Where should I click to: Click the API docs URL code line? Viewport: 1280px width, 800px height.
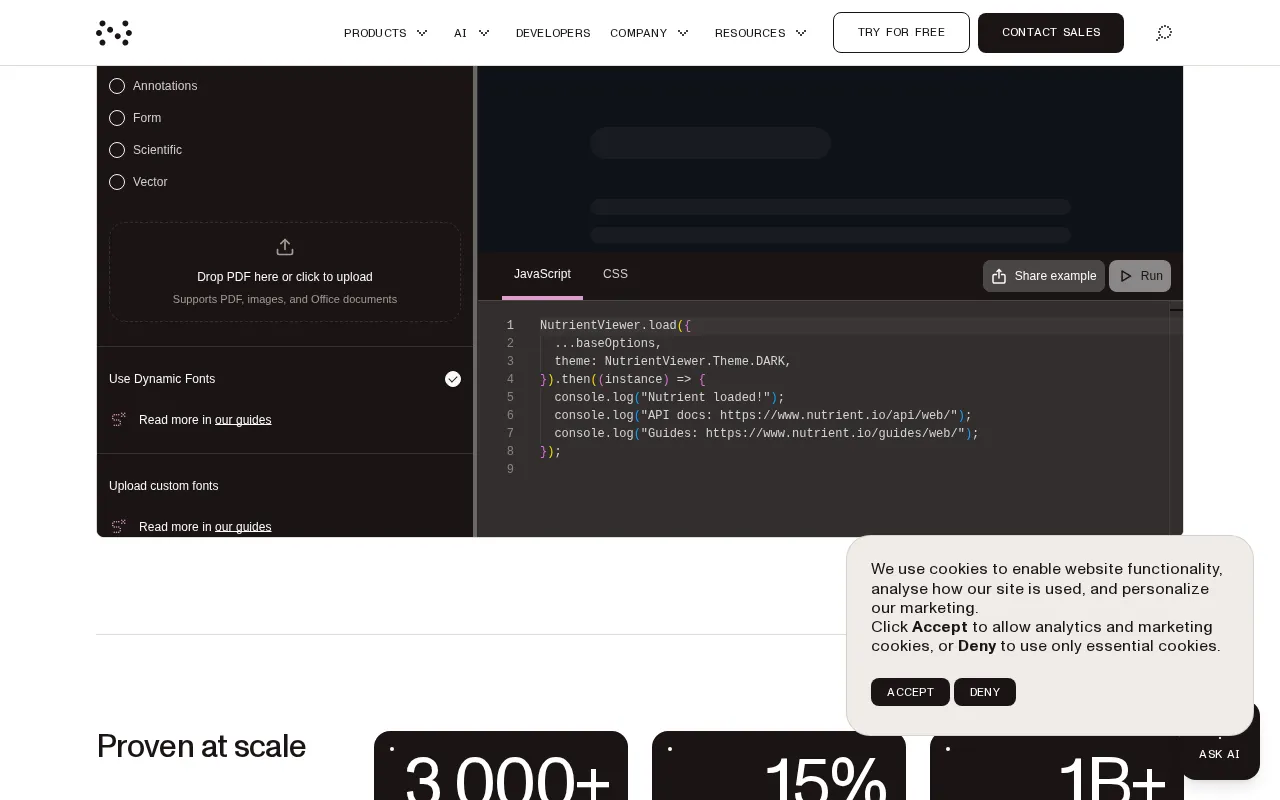[x=763, y=416]
